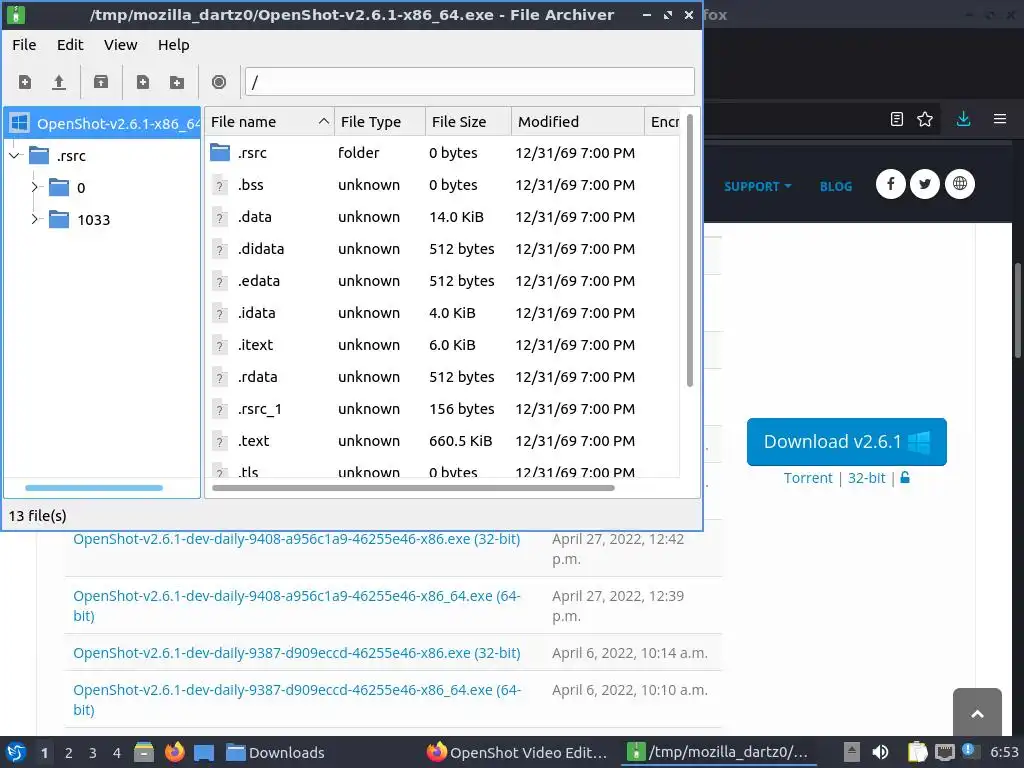Click the Extract archive toolbar icon
The width and height of the screenshot is (1024, 768).
(101, 82)
